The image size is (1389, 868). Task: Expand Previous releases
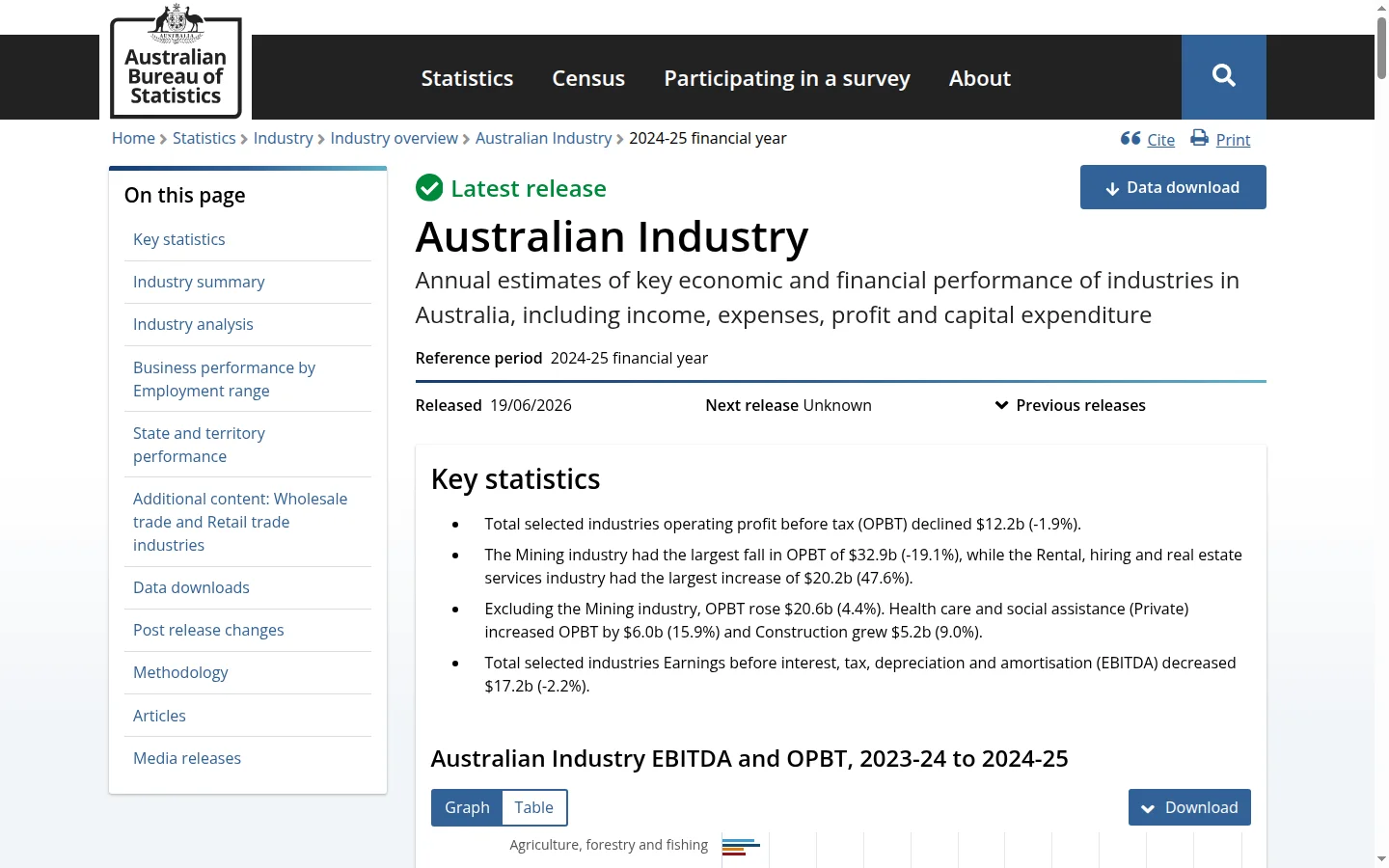[x=1071, y=405]
